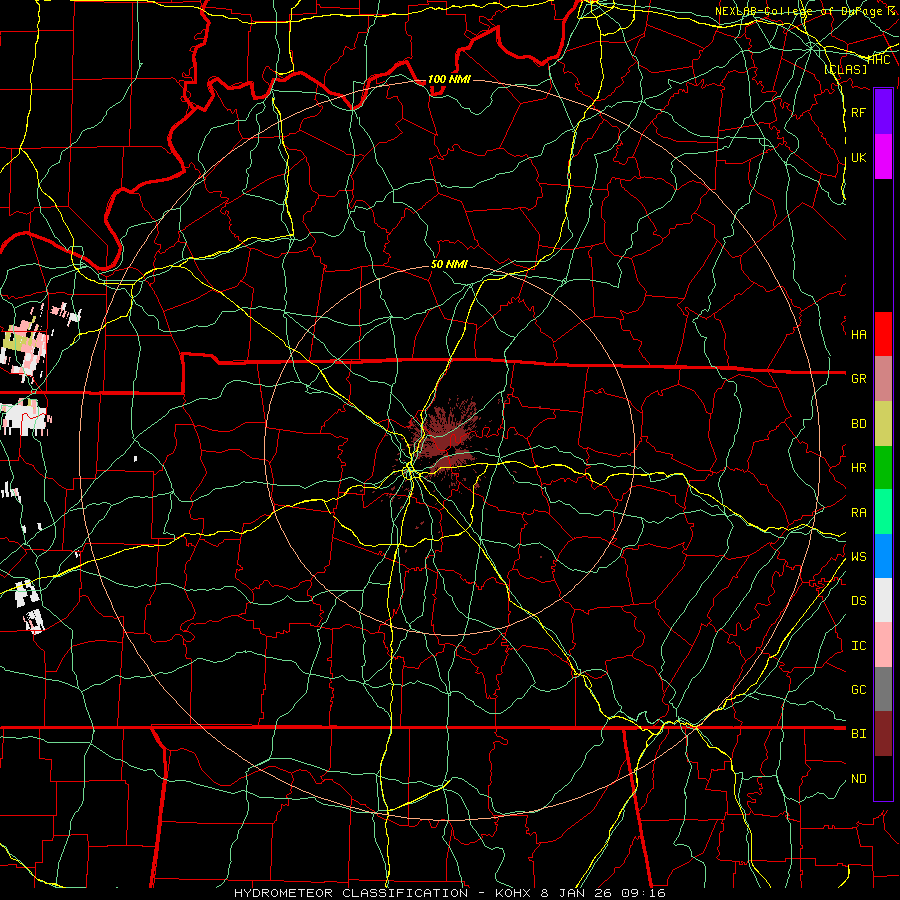900x900 pixels.
Task: Click the NEXLAB-College of DuPage credit text
Action: 807,11
